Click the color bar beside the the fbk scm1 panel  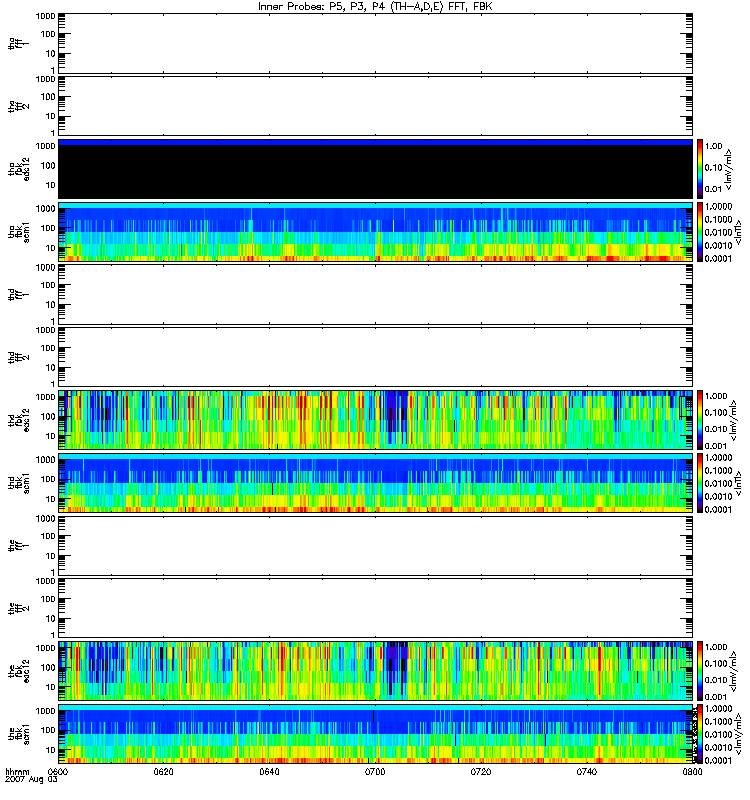point(700,734)
